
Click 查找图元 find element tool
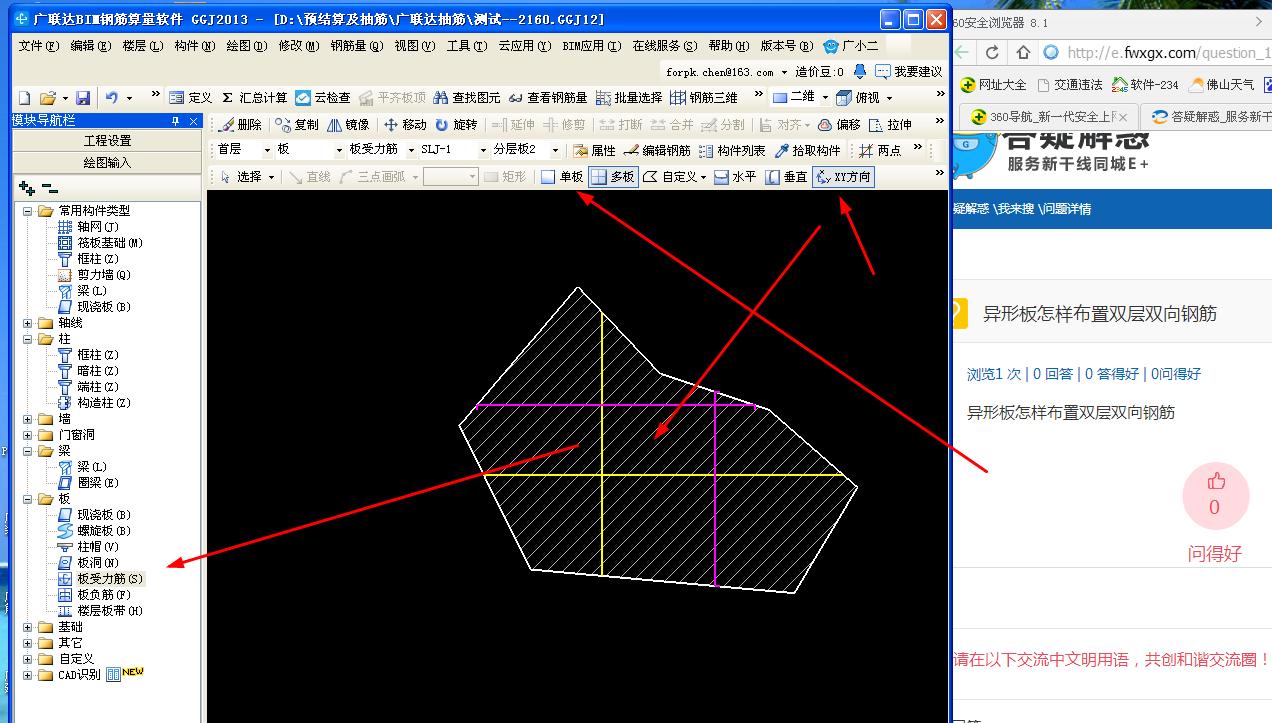(466, 98)
